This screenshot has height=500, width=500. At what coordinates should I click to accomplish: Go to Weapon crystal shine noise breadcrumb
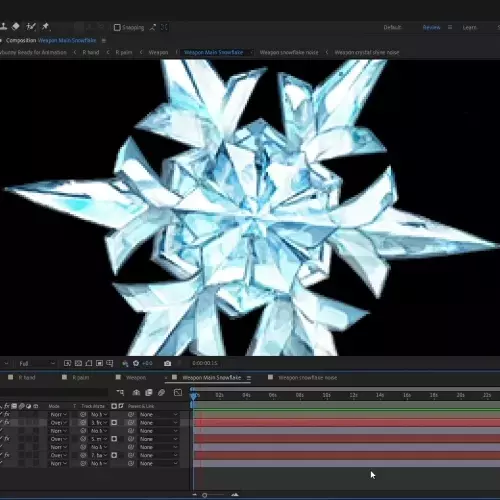(367, 52)
